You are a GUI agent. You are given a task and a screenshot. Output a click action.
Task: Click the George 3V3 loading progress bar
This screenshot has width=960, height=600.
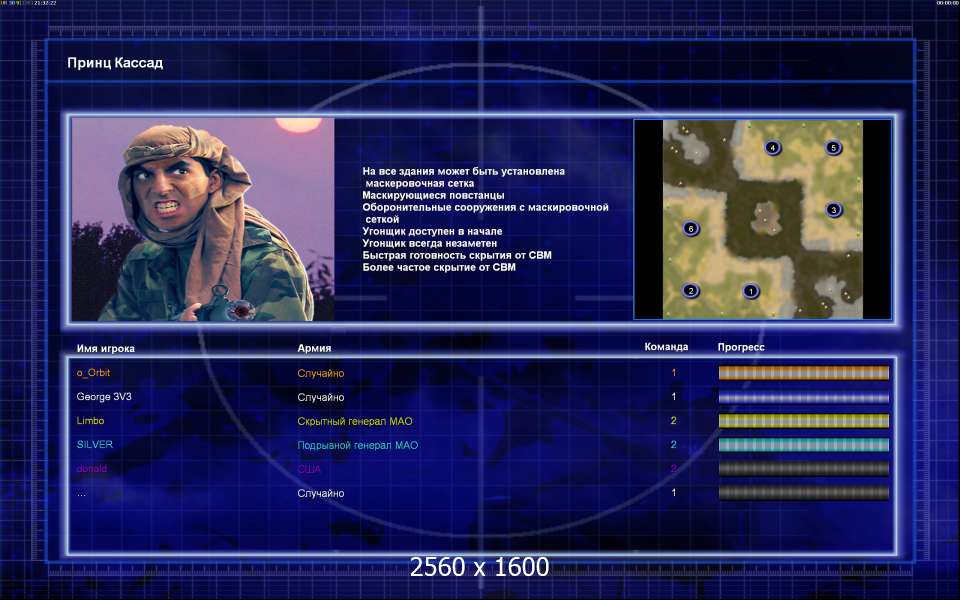tap(803, 397)
